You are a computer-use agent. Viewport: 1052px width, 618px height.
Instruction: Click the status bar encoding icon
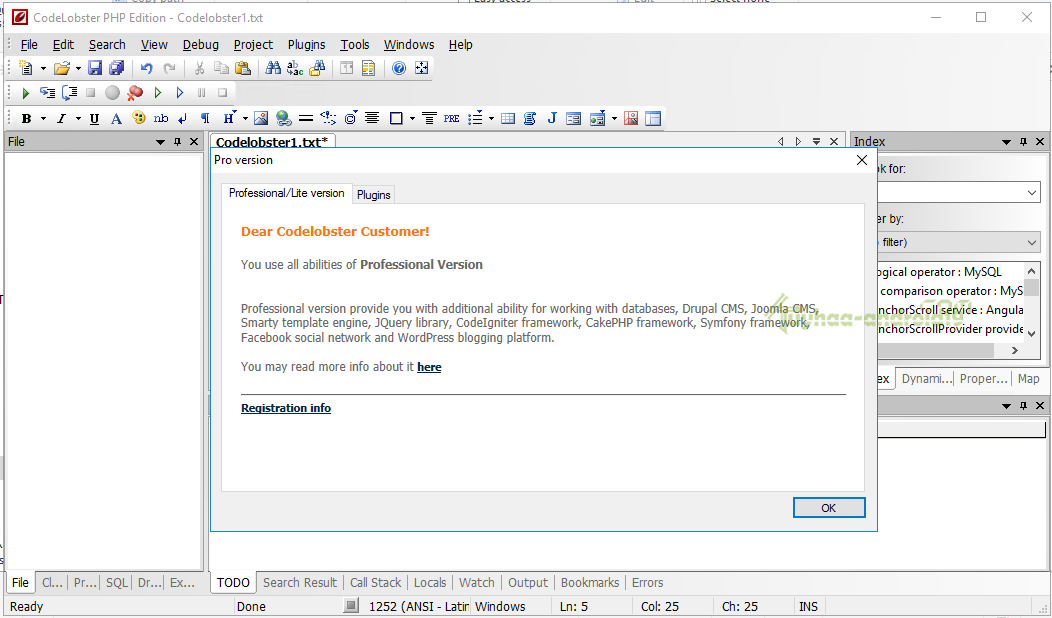[351, 606]
